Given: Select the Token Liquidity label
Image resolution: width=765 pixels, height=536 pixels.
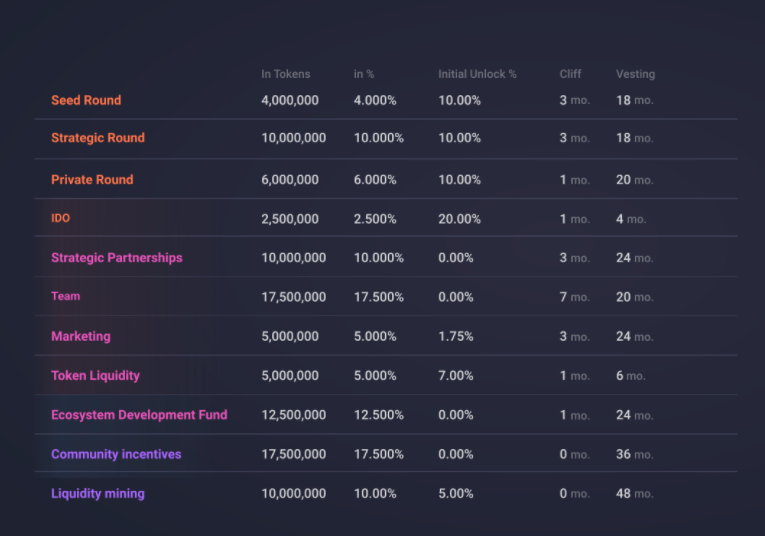Looking at the screenshot, I should click(x=96, y=376).
